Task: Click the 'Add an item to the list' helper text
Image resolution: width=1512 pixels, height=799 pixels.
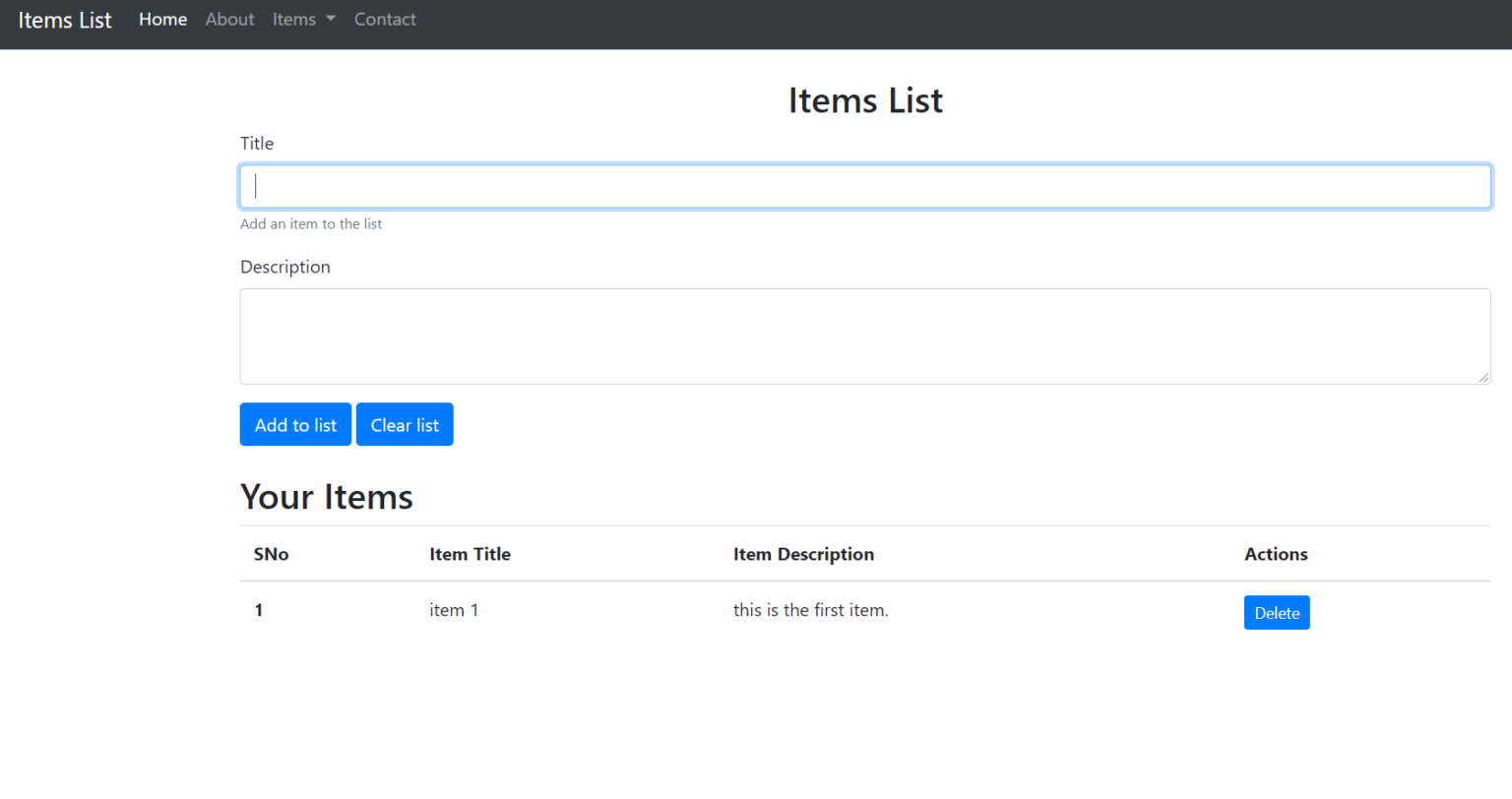Action: (311, 223)
